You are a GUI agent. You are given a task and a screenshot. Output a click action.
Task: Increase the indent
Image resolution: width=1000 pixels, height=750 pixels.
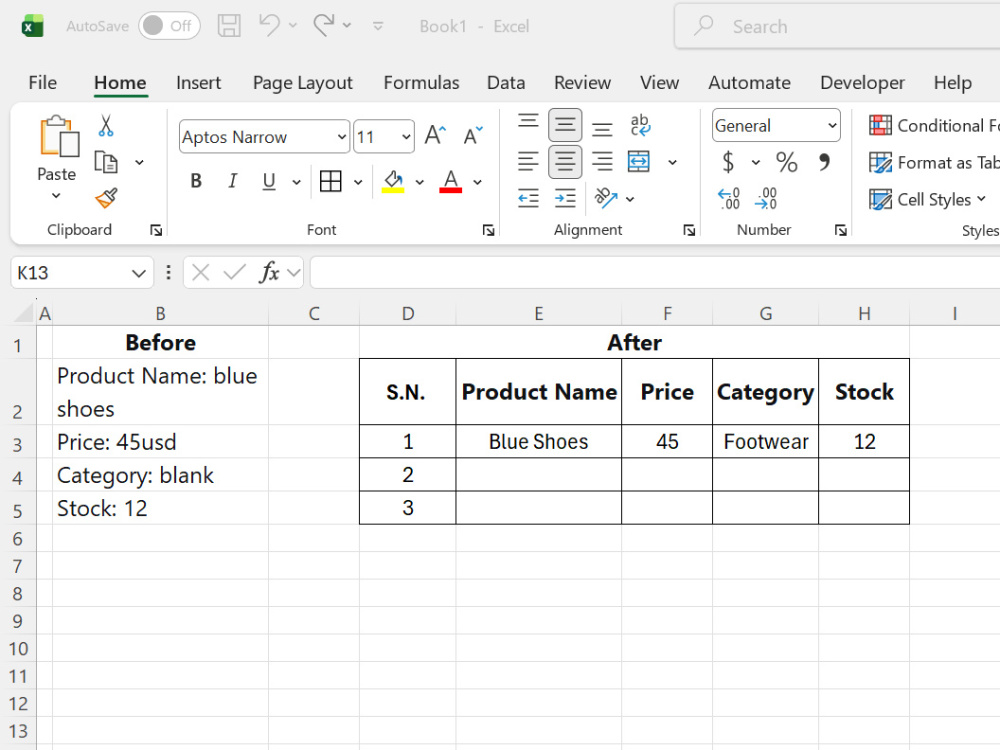tap(565, 199)
